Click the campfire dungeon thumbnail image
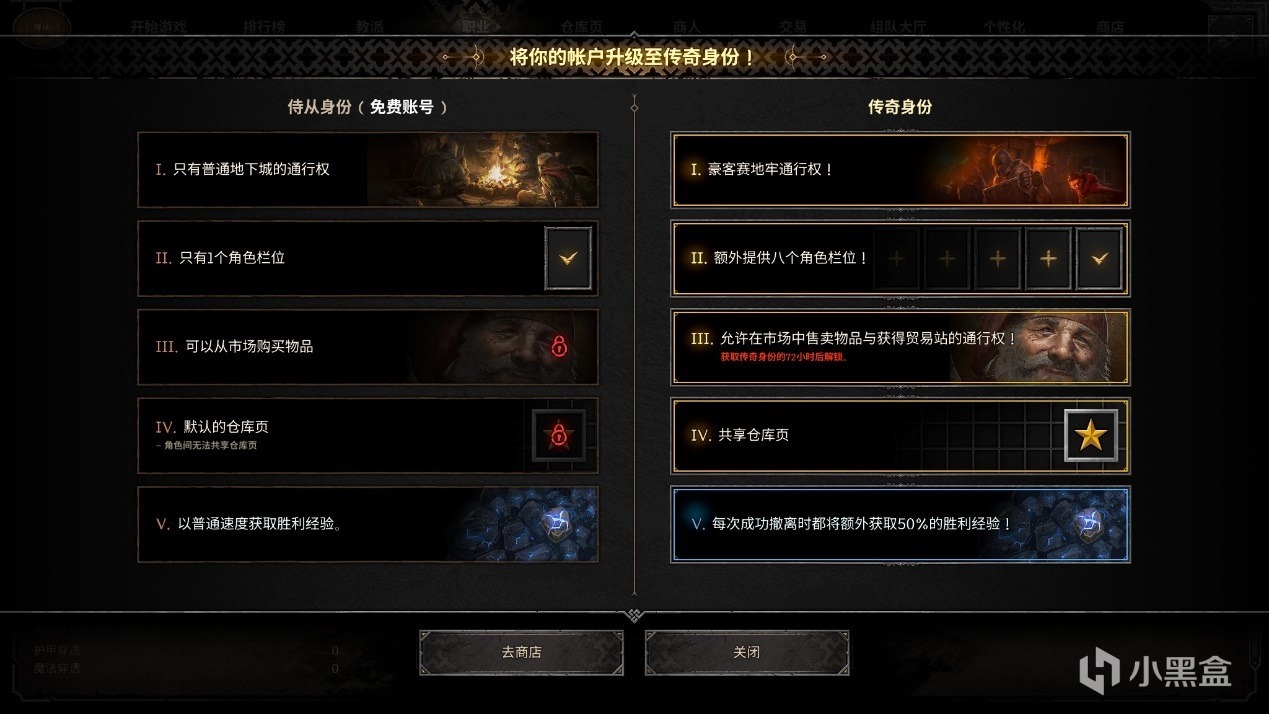The width and height of the screenshot is (1269, 714). pyautogui.click(x=482, y=170)
